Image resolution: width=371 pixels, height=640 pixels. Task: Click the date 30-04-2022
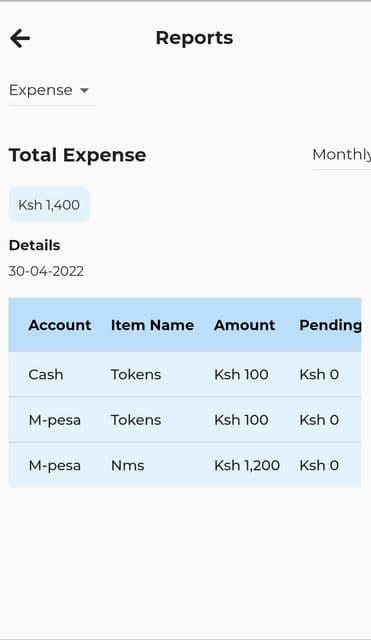[46, 271]
